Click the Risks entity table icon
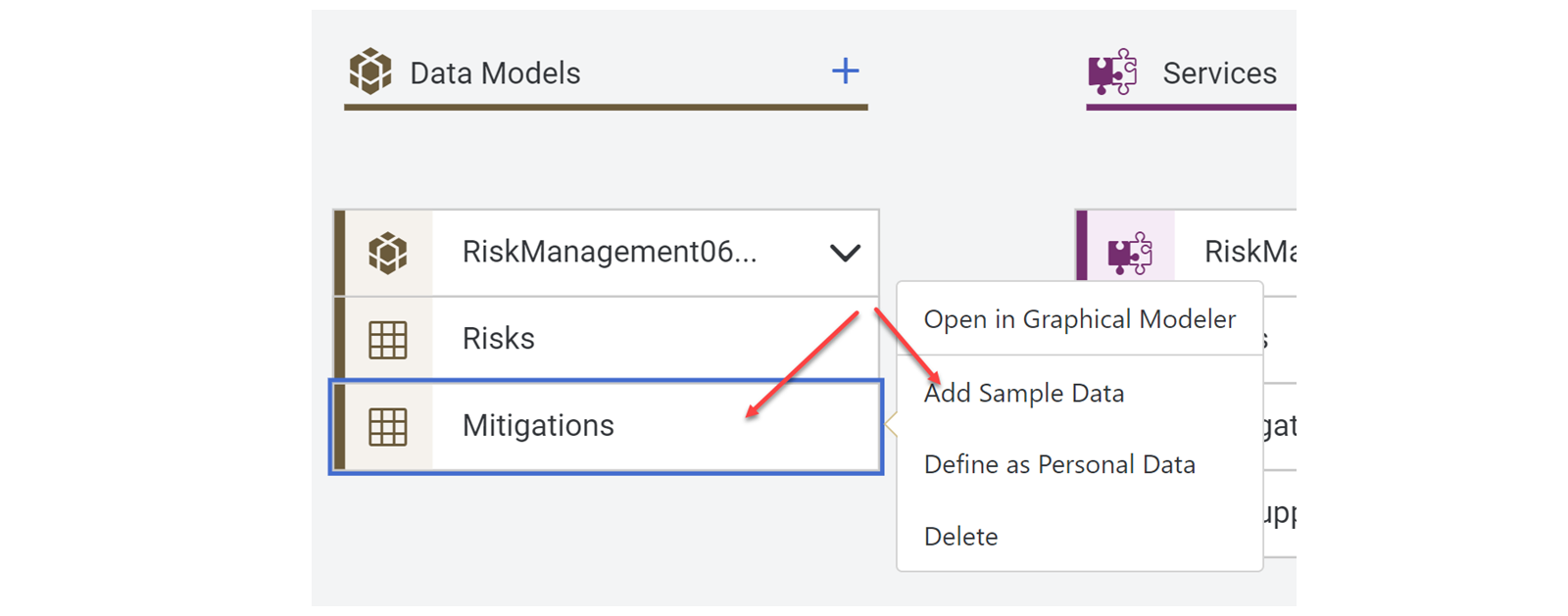The width and height of the screenshot is (1568, 616). point(388,339)
